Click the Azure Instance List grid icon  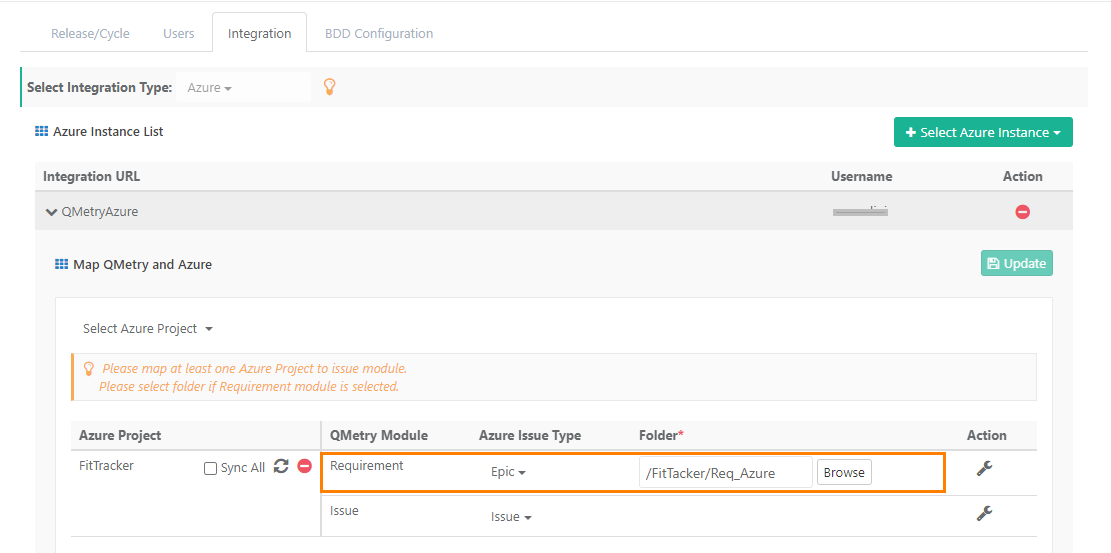pos(42,131)
